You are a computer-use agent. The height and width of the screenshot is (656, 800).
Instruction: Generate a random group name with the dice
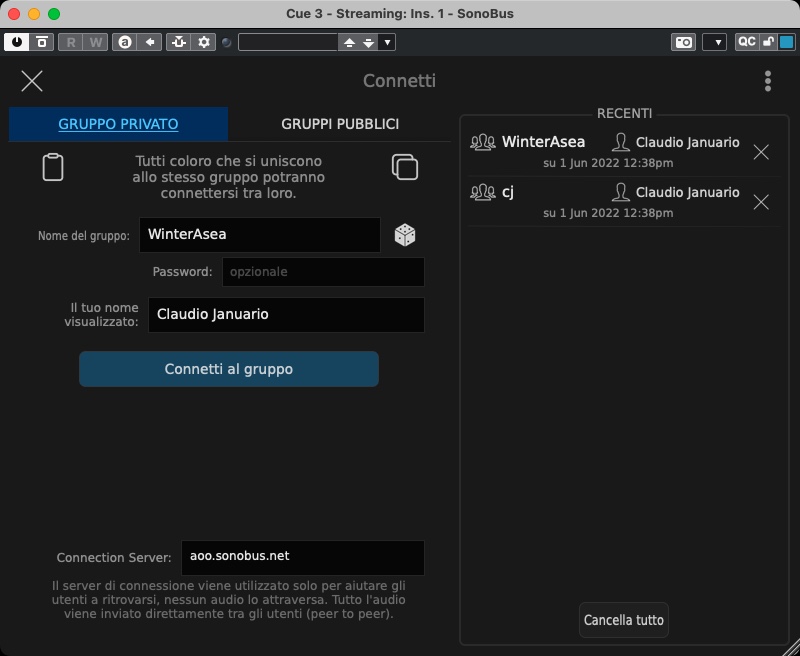405,235
